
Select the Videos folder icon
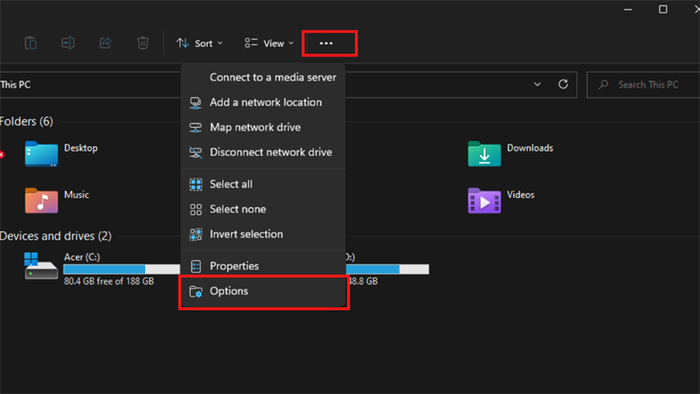[484, 201]
